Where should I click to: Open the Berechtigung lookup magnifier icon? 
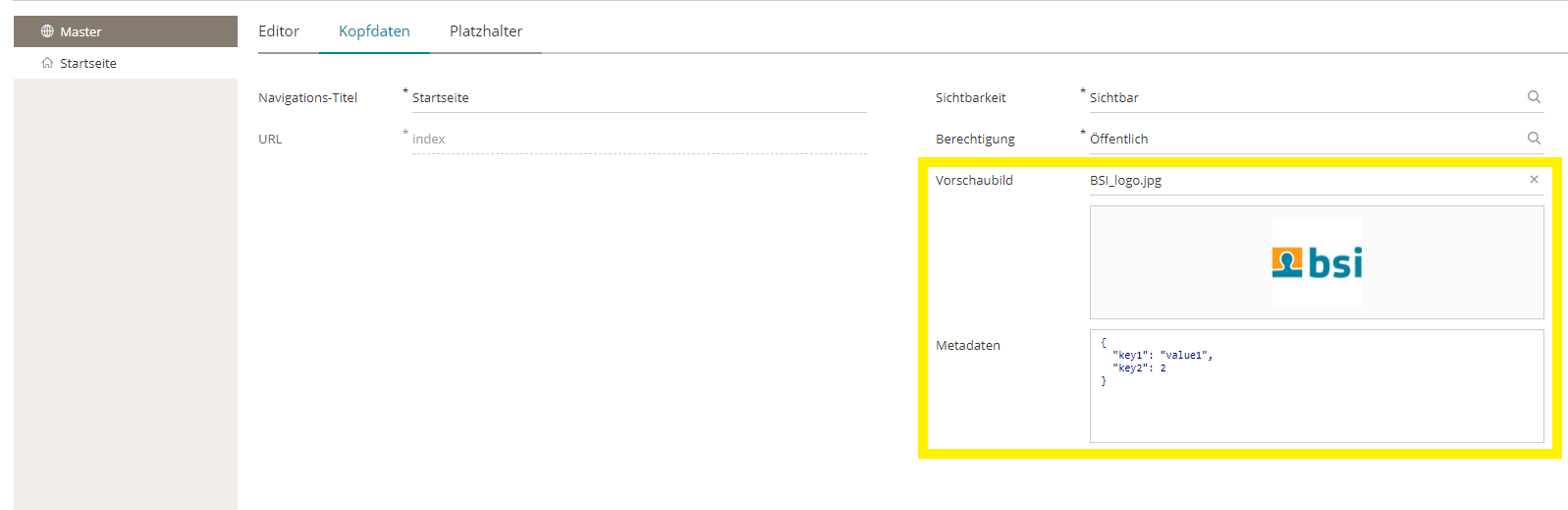click(1534, 139)
